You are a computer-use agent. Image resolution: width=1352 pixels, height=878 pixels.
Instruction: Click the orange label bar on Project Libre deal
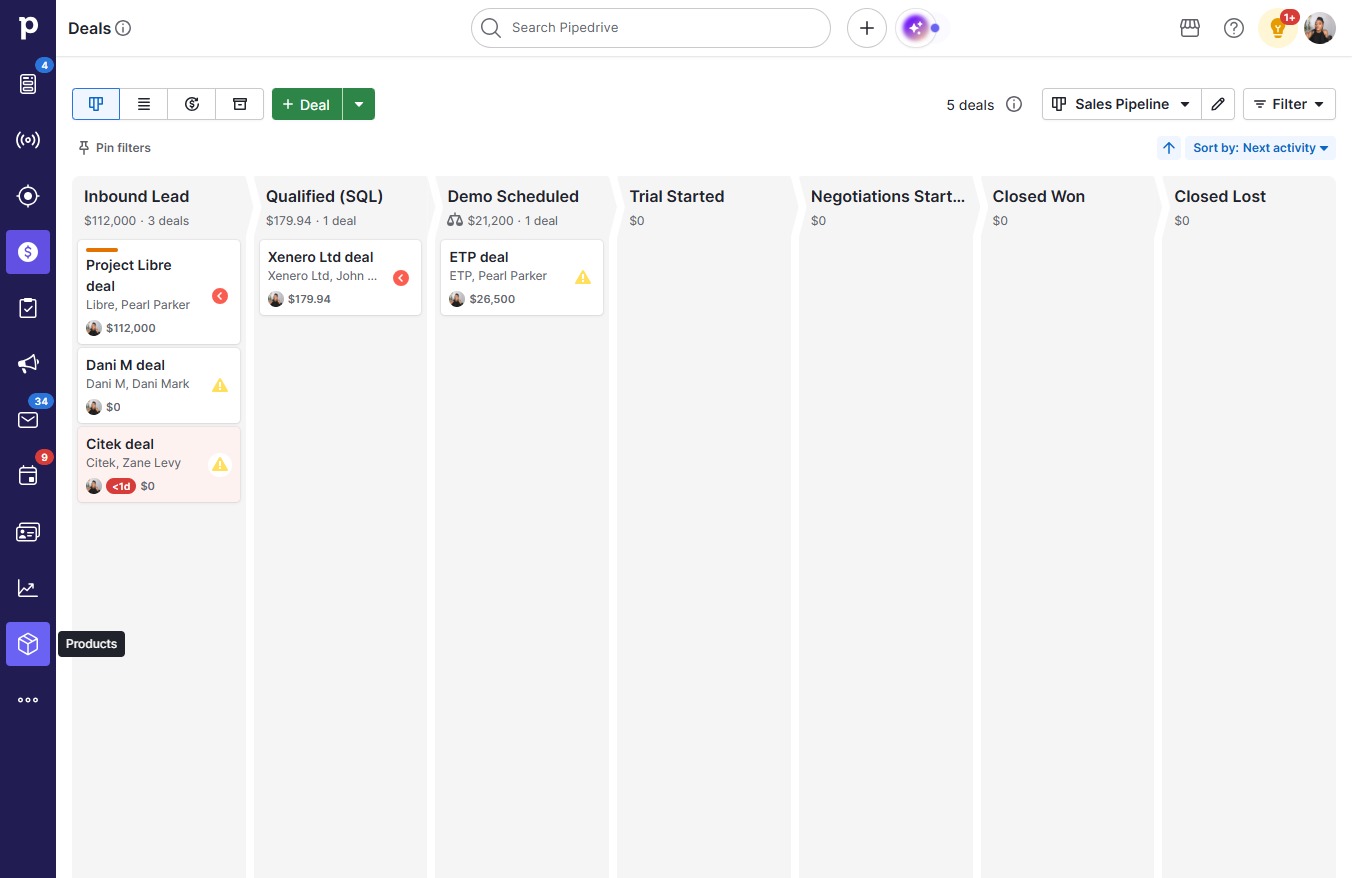click(x=102, y=250)
